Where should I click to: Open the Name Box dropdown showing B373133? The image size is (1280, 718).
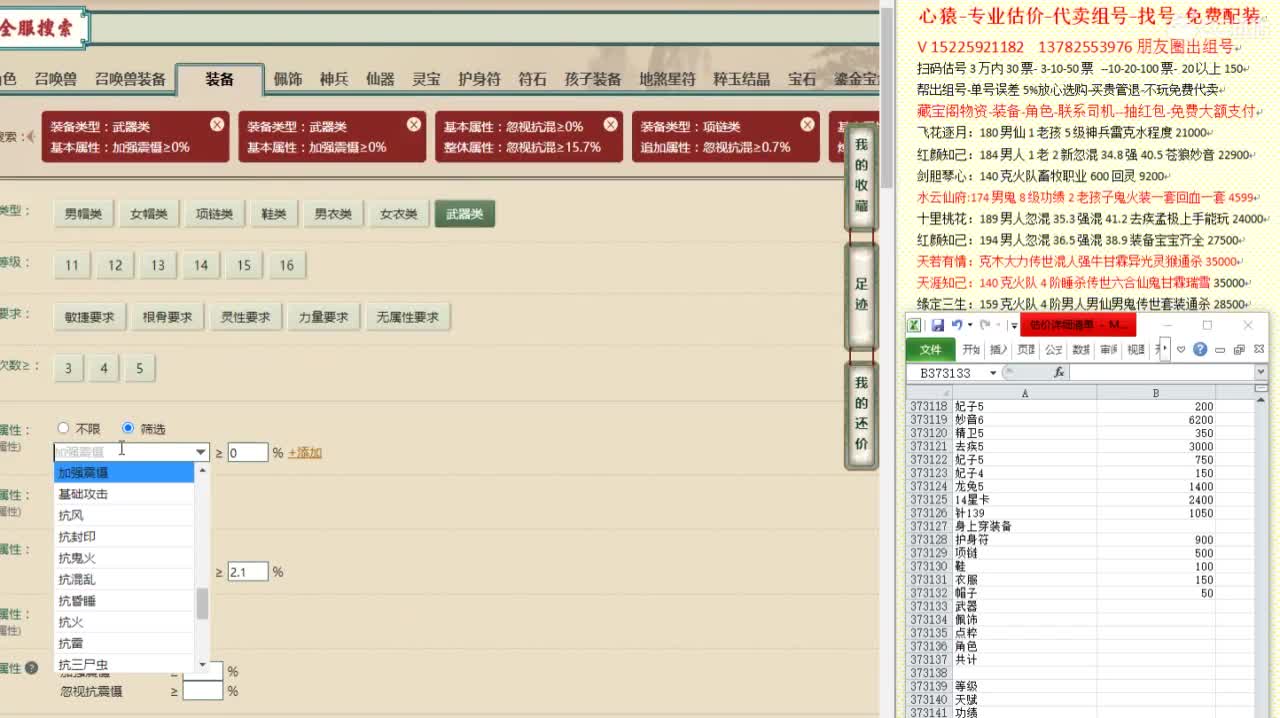click(993, 372)
